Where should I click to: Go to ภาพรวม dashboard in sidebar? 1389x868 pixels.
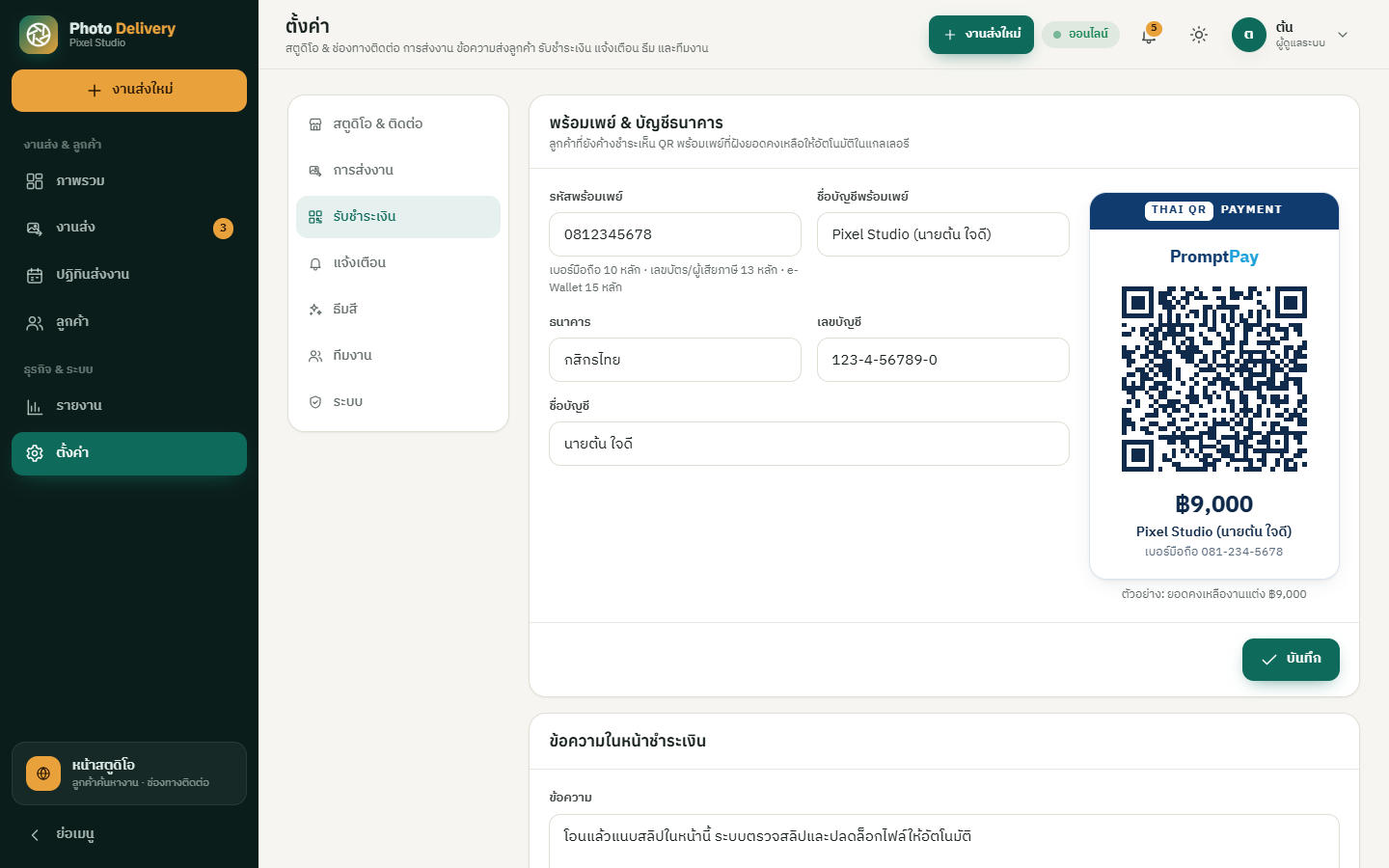[129, 181]
